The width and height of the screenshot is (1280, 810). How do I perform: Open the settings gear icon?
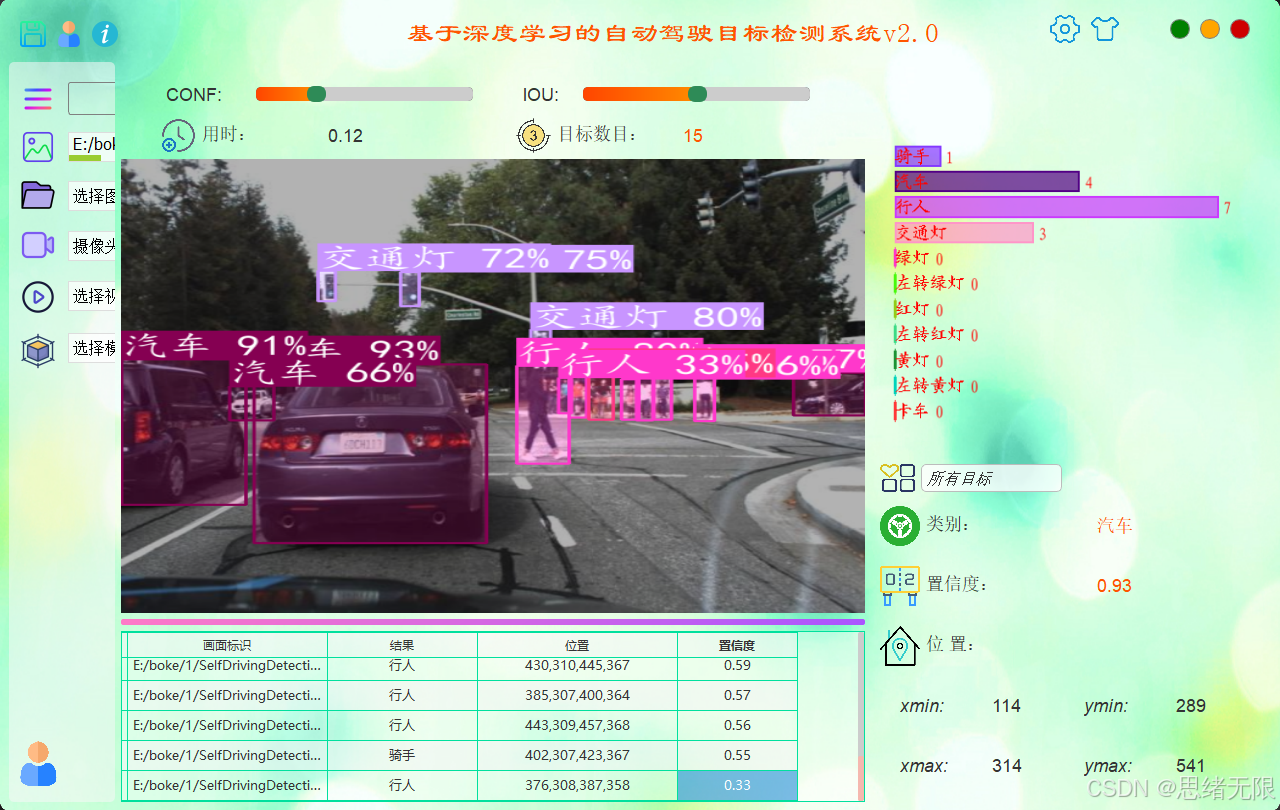1064,29
